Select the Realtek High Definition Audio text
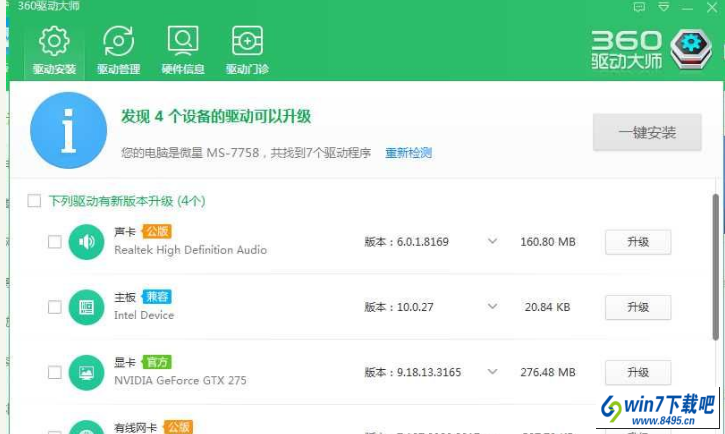This screenshot has width=725, height=434. pos(190,250)
